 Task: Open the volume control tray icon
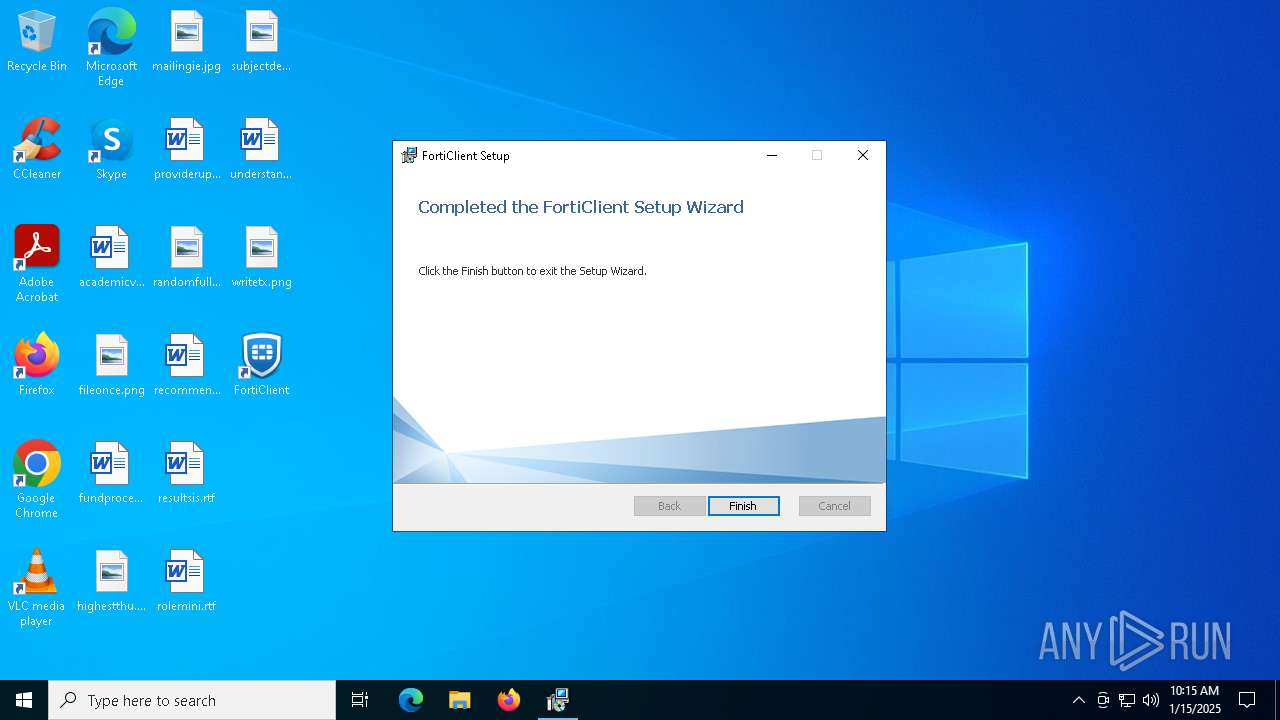1151,700
